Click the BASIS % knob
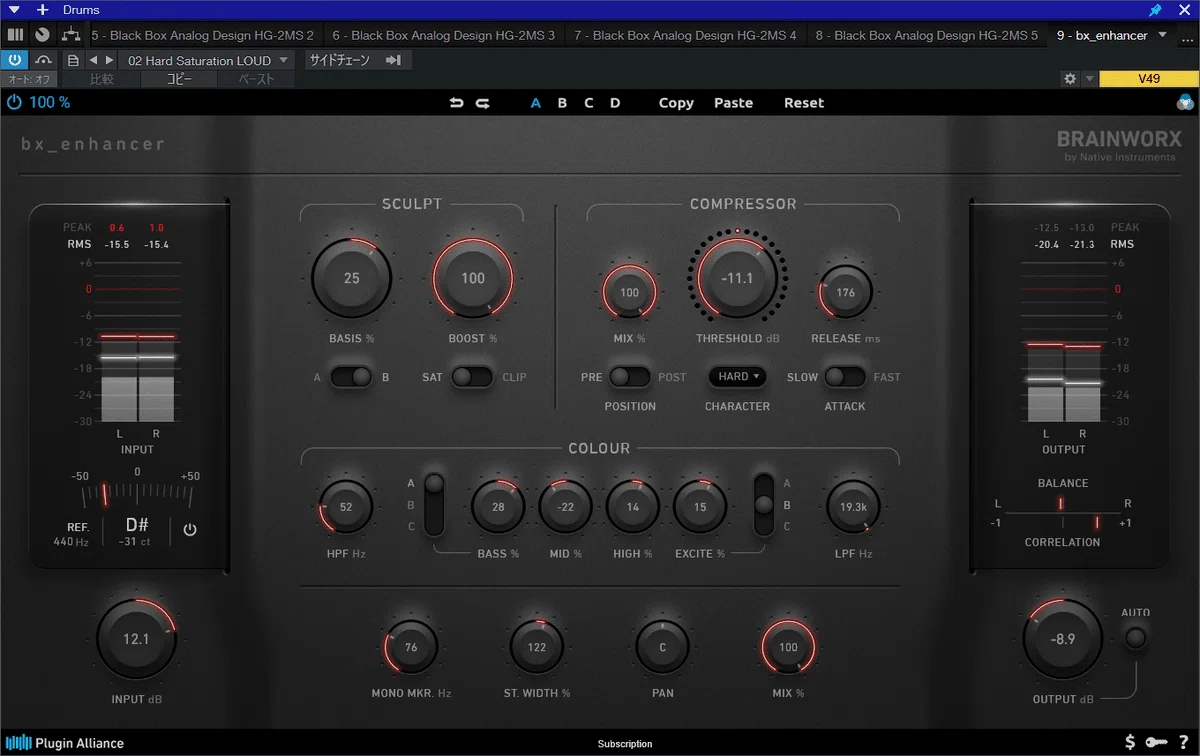The height and width of the screenshot is (756, 1200). coord(351,278)
